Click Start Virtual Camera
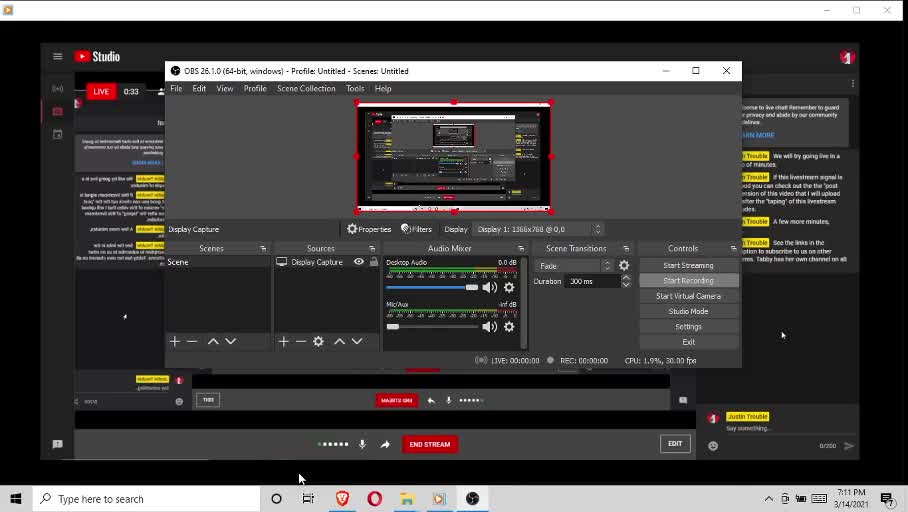Viewport: 908px width, 512px height. click(x=689, y=296)
